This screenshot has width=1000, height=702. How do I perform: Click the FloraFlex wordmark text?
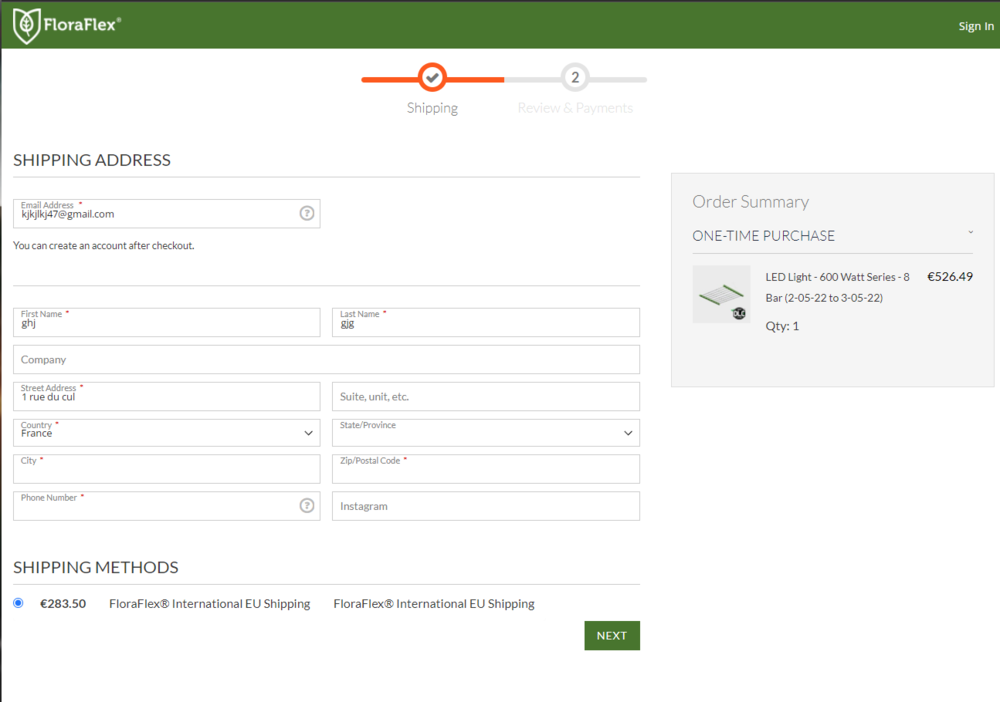coord(82,25)
